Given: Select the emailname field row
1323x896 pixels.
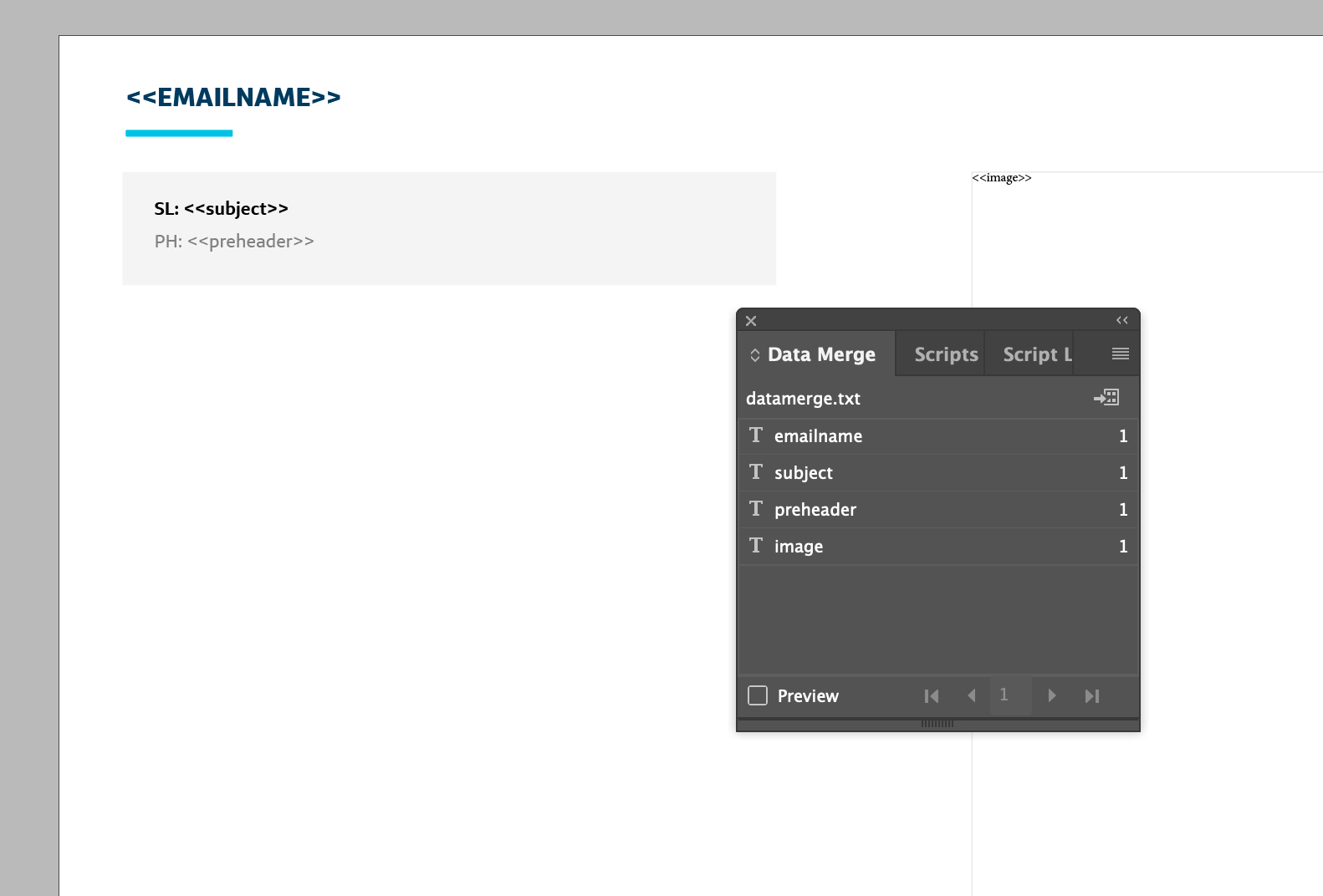Looking at the screenshot, I should click(938, 436).
